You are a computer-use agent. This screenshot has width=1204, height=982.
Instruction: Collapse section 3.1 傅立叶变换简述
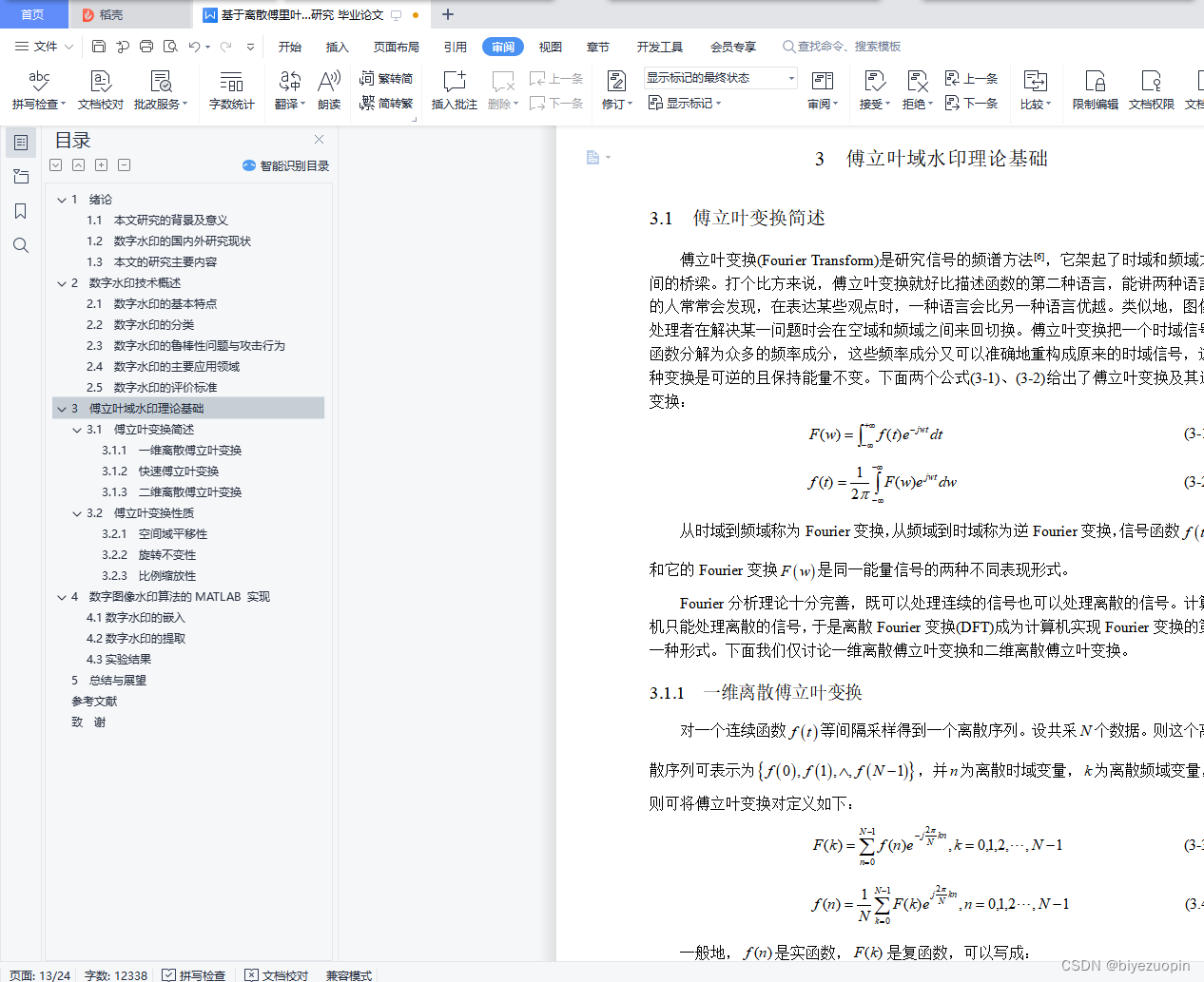[77, 430]
